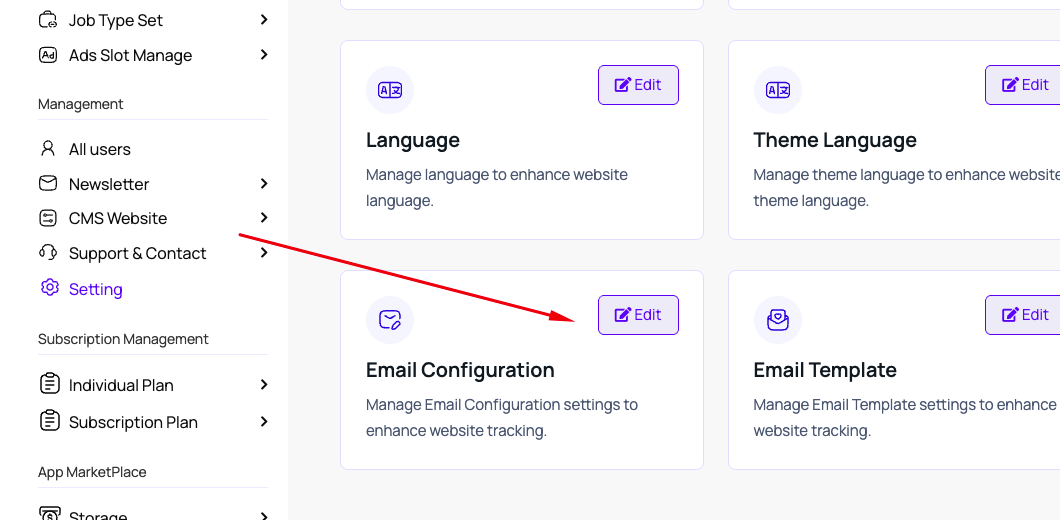Expand the Newsletter chevron

[x=264, y=183]
